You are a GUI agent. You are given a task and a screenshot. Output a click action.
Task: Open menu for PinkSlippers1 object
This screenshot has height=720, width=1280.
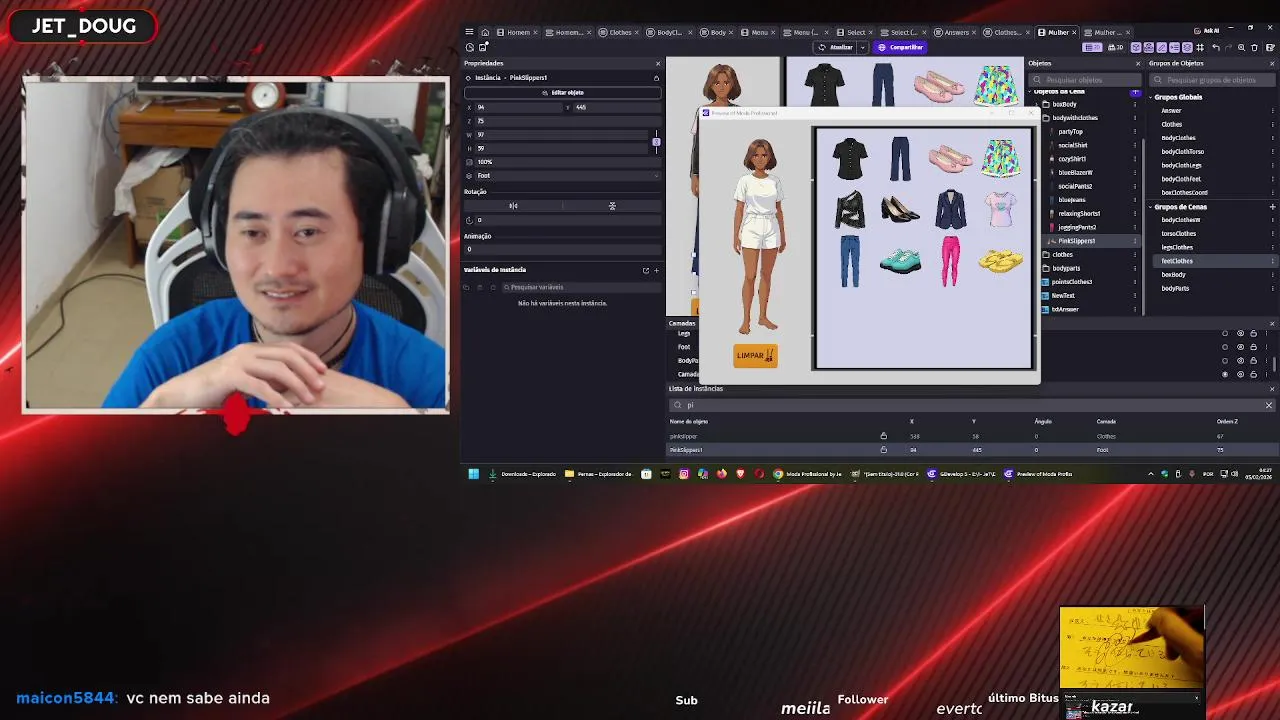pyautogui.click(x=1135, y=241)
